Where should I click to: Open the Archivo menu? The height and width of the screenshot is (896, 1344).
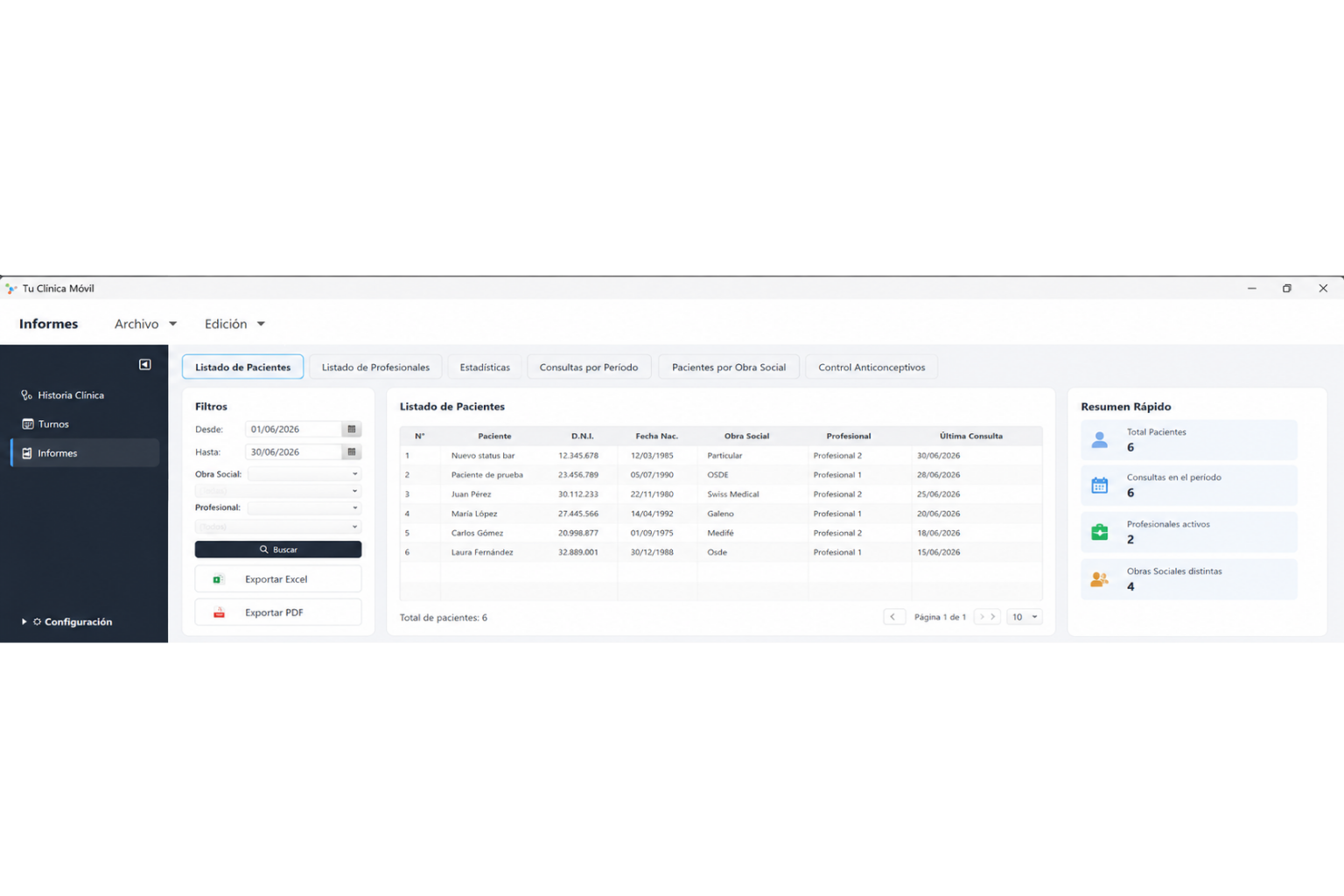click(145, 324)
